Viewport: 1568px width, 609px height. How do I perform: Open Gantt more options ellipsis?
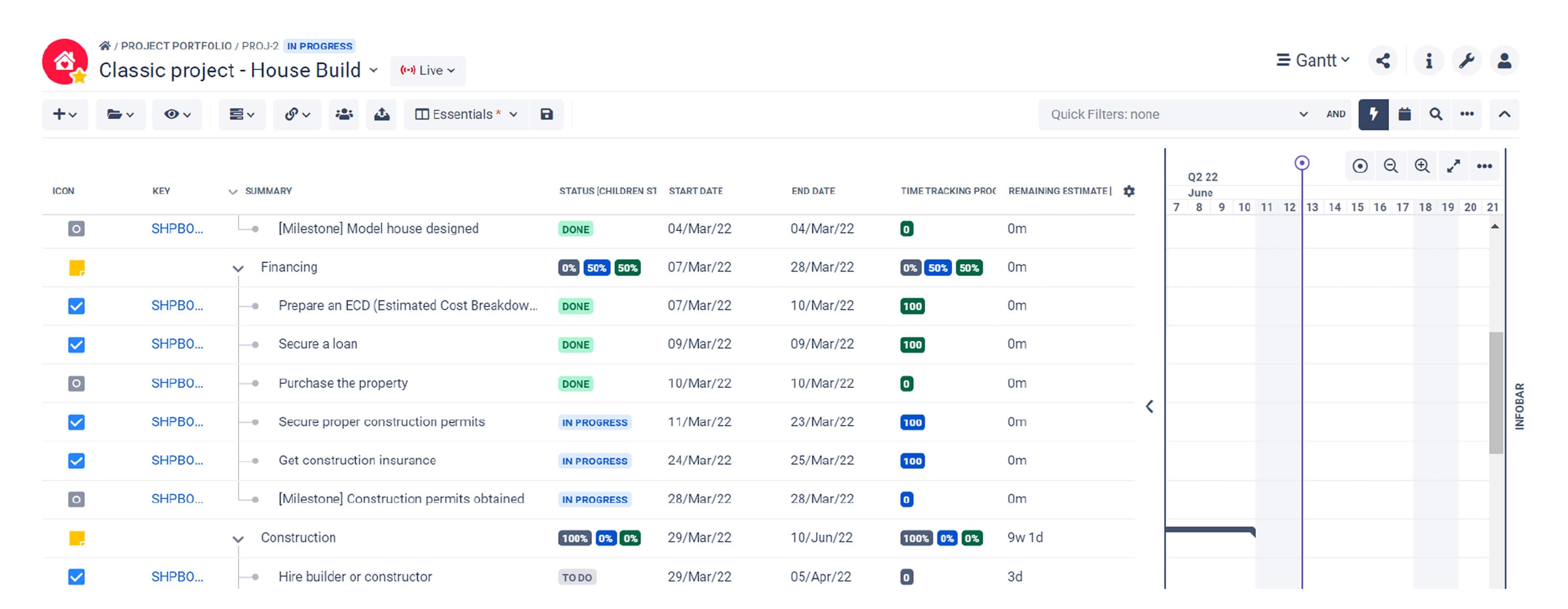tap(1485, 166)
